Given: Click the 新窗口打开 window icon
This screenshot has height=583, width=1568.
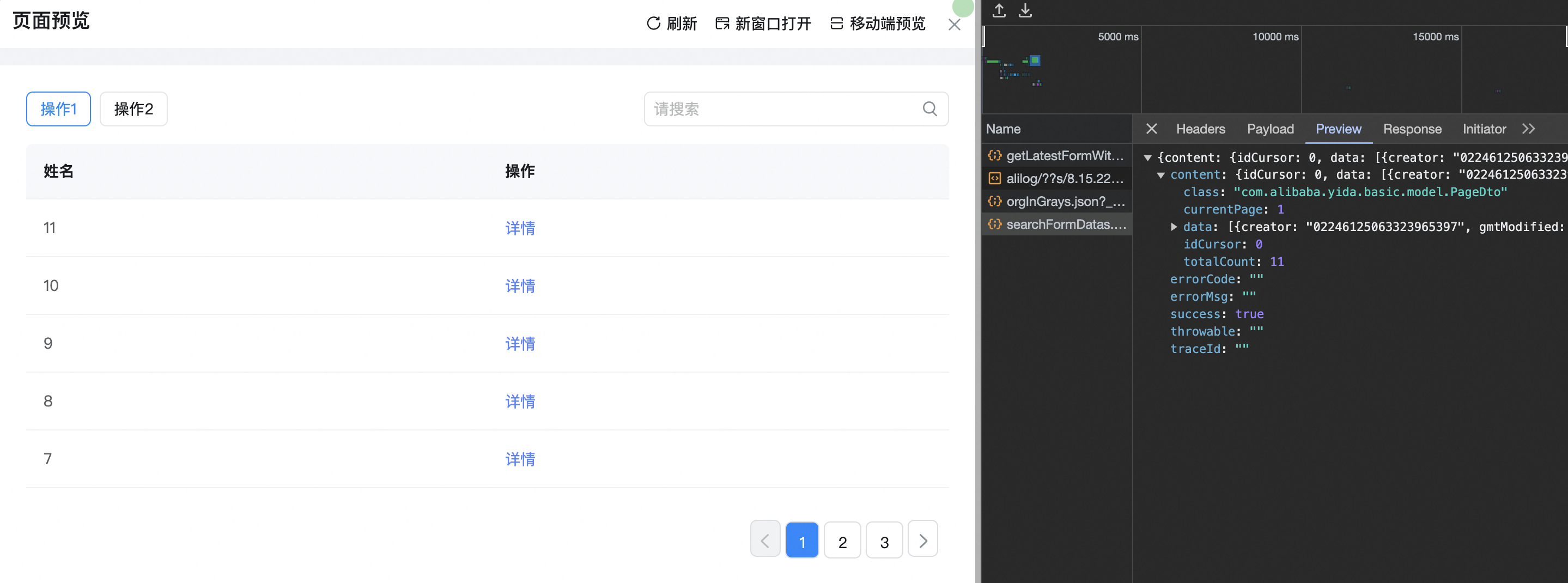Looking at the screenshot, I should tap(722, 24).
